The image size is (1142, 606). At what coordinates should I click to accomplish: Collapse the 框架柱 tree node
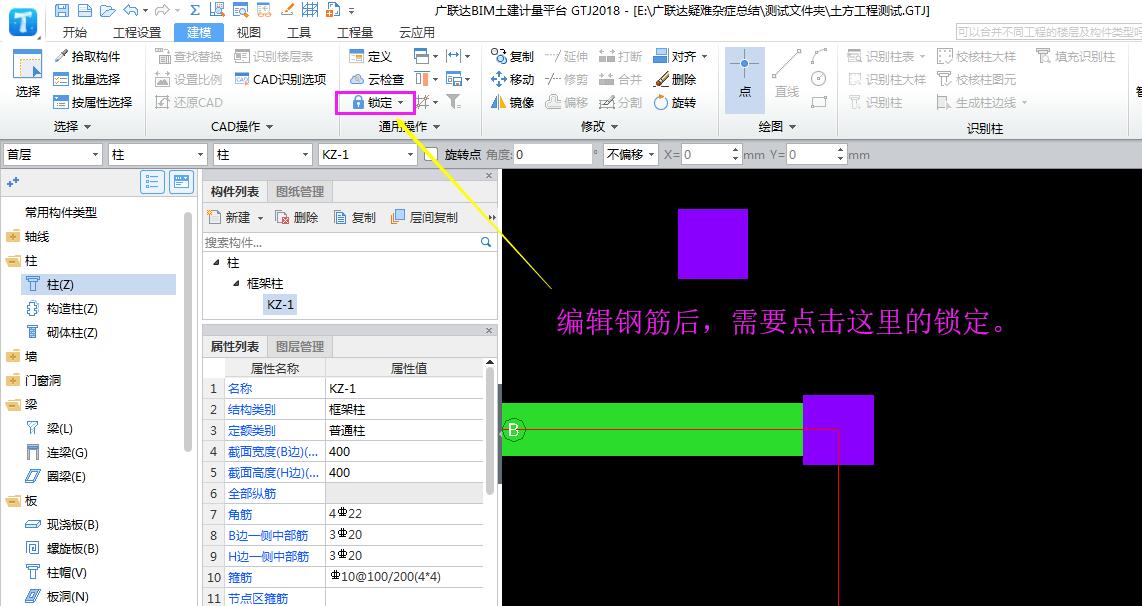[236, 283]
